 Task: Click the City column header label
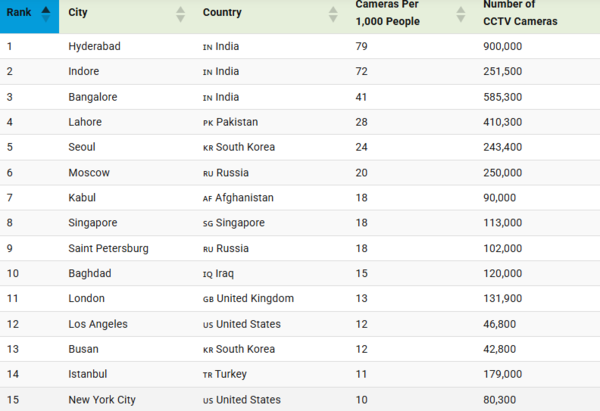pos(77,14)
